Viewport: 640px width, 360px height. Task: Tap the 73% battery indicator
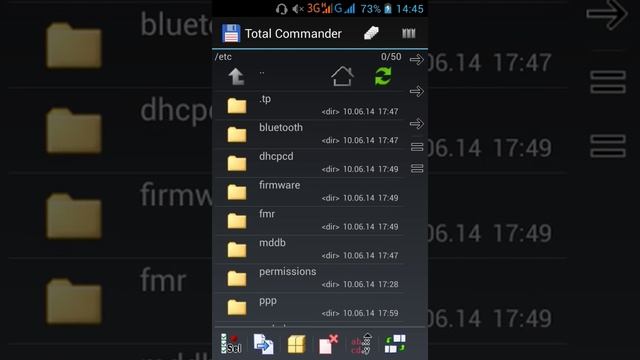coord(376,9)
